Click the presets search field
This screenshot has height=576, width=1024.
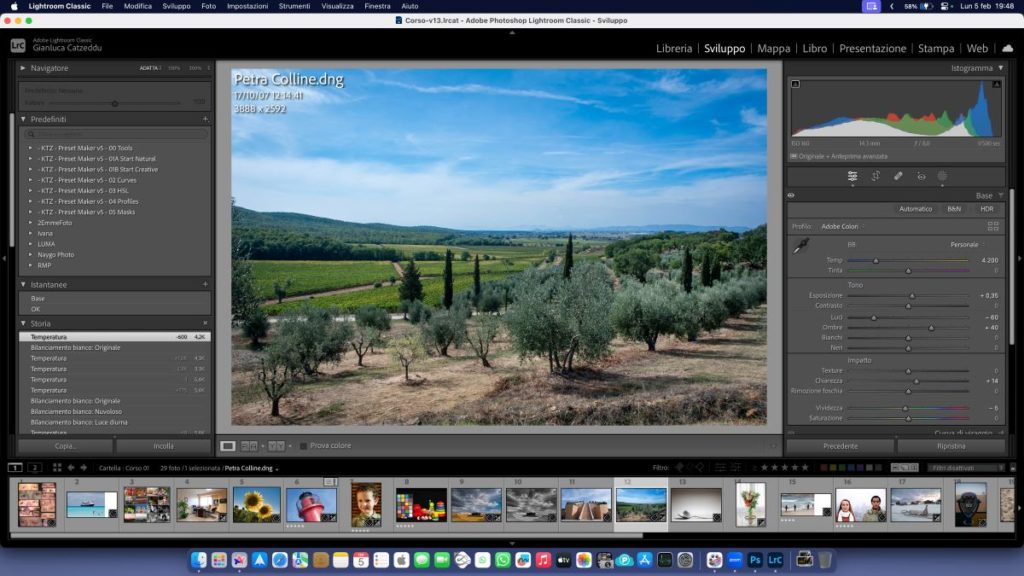[x=116, y=134]
